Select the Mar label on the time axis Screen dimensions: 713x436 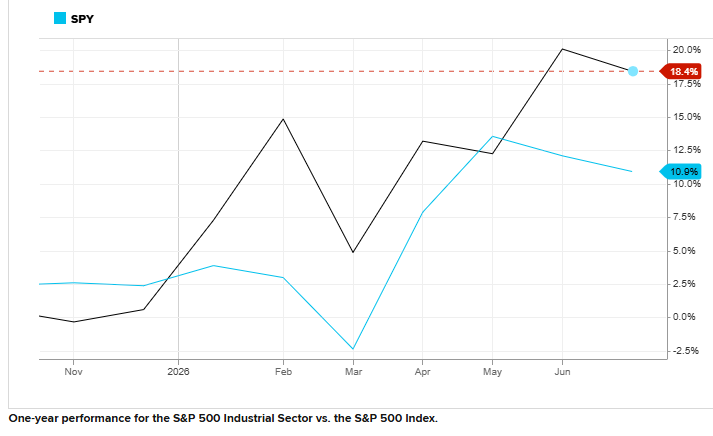[x=353, y=372]
